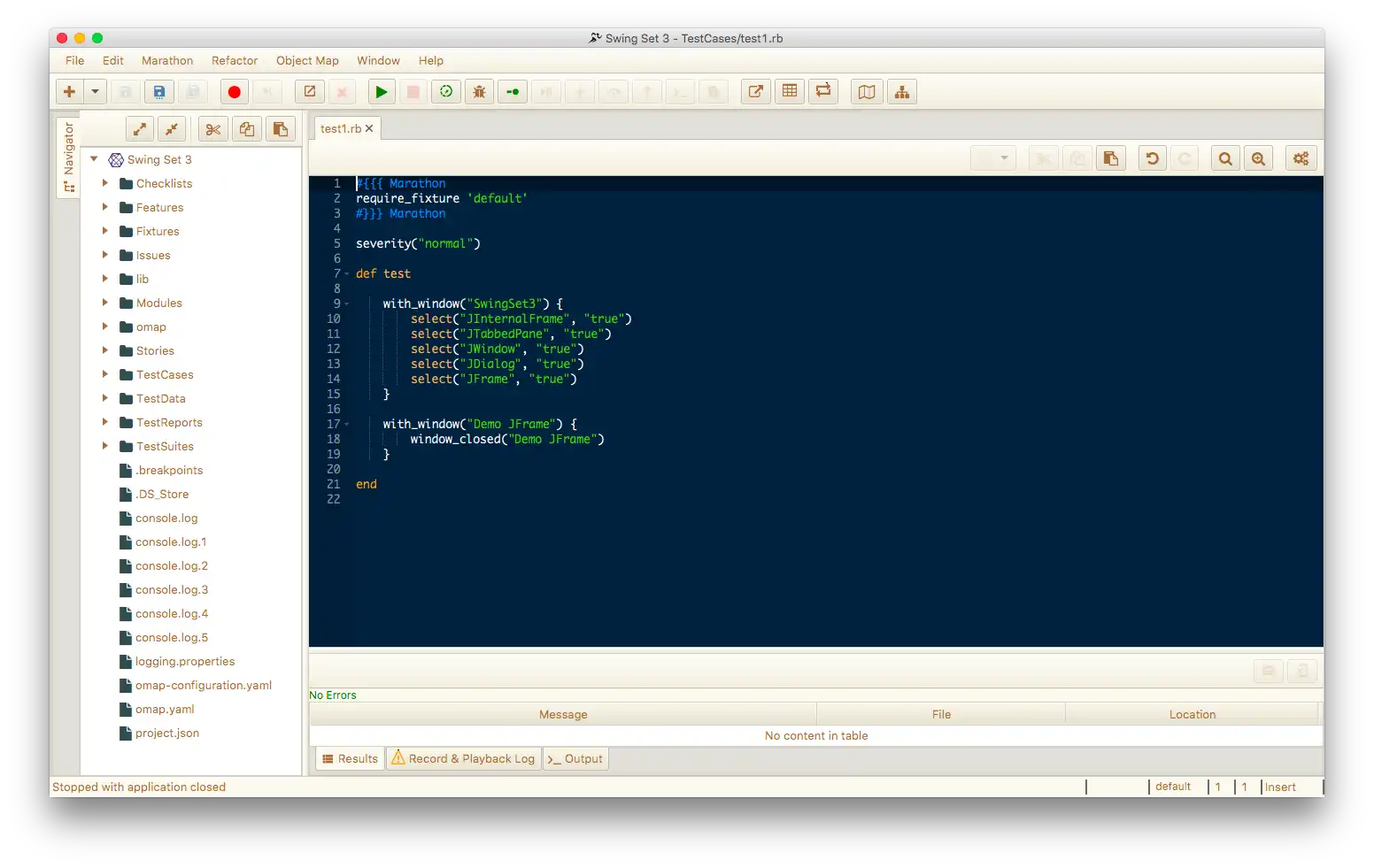
Task: Paste with the navigator clipboard icon
Action: (x=280, y=129)
